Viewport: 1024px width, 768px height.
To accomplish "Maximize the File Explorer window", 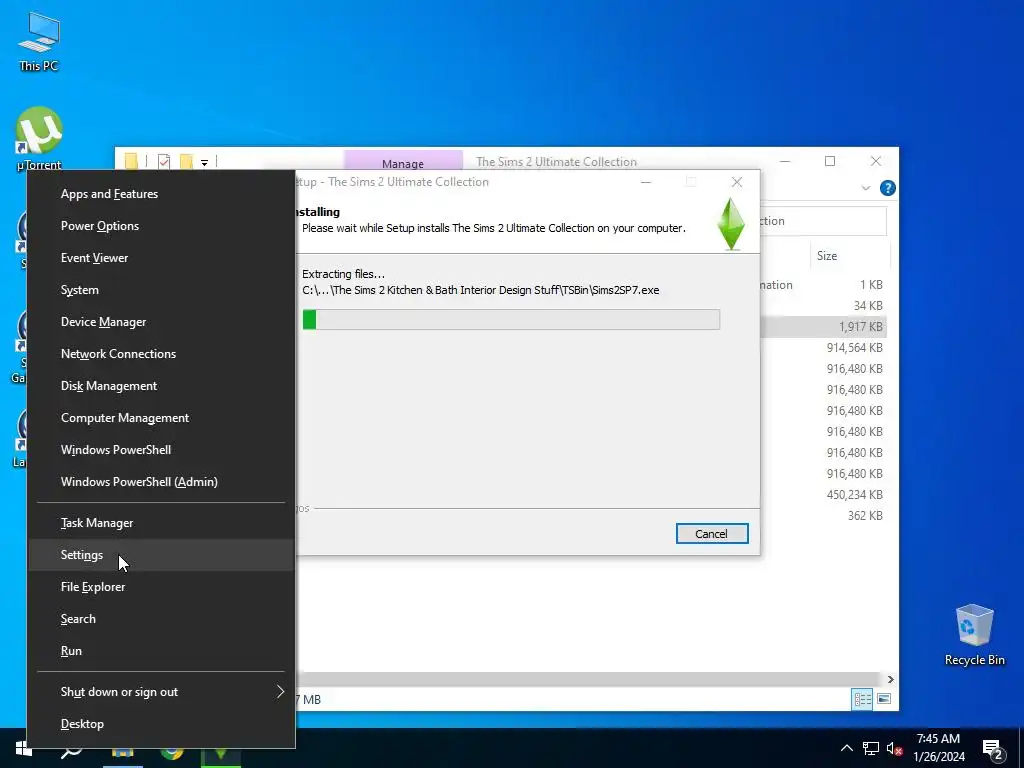I will 830,161.
